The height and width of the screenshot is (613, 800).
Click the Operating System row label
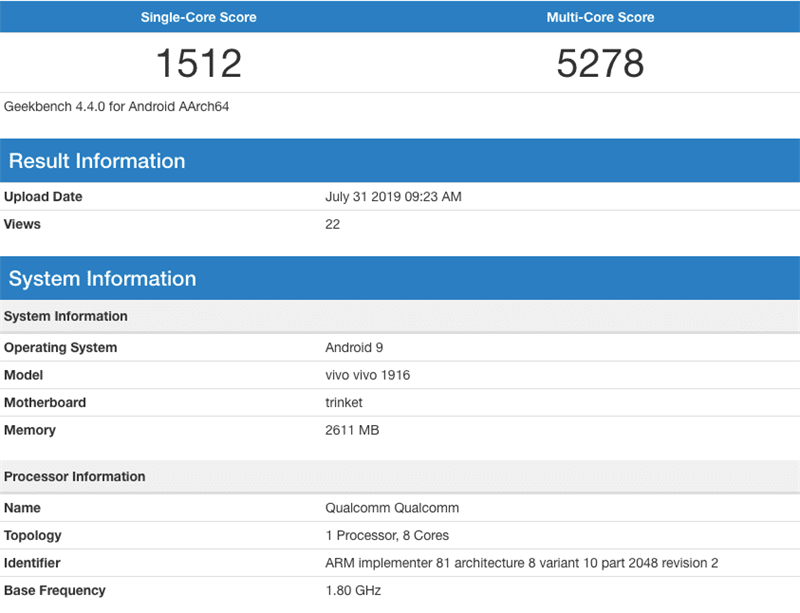click(60, 348)
